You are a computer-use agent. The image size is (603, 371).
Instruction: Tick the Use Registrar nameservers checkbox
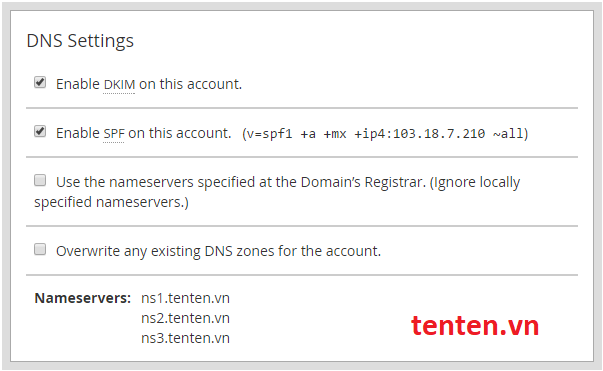pyautogui.click(x=40, y=180)
